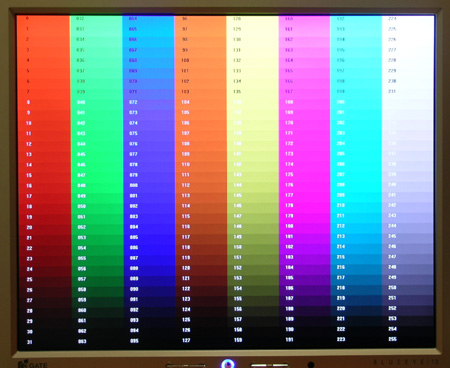This screenshot has height=368, width=450.
Task: Choose the brown swatch numbered 117
Action: pyautogui.click(x=201, y=237)
